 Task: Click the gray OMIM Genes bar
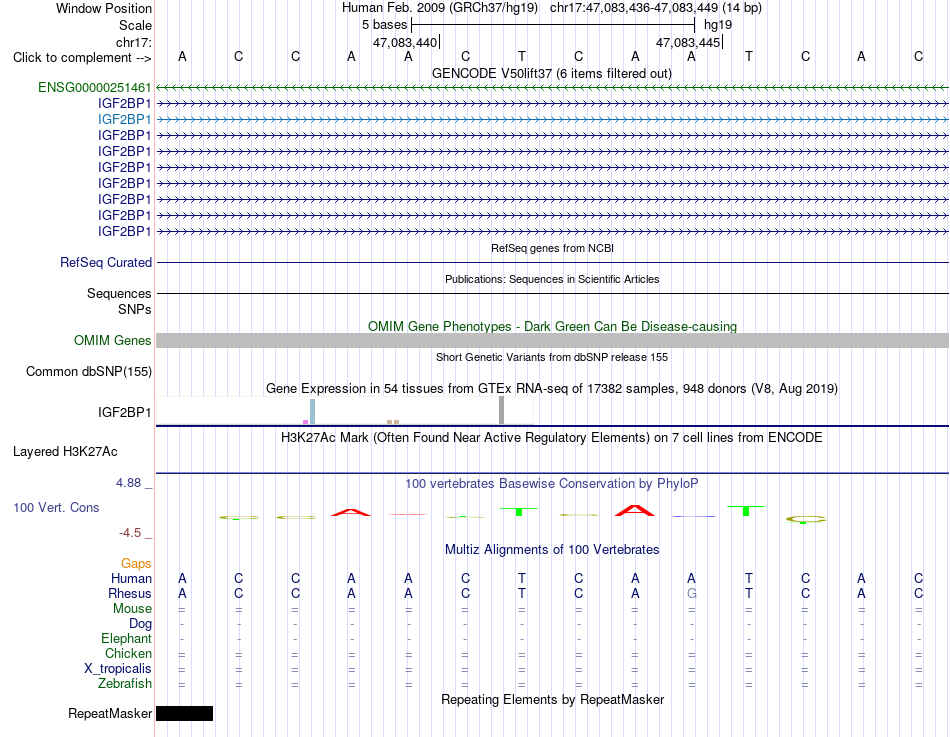point(553,341)
